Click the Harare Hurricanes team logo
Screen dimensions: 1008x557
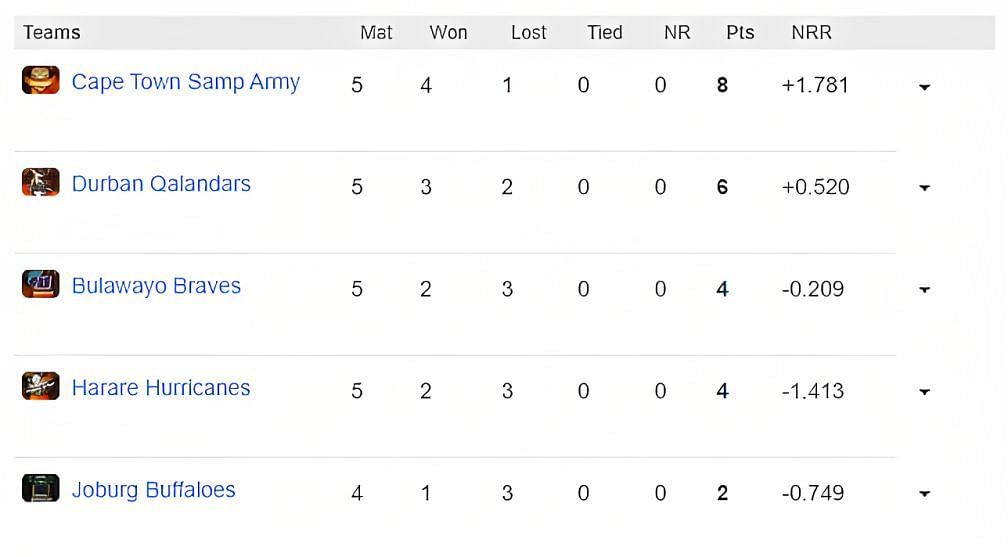point(40,386)
